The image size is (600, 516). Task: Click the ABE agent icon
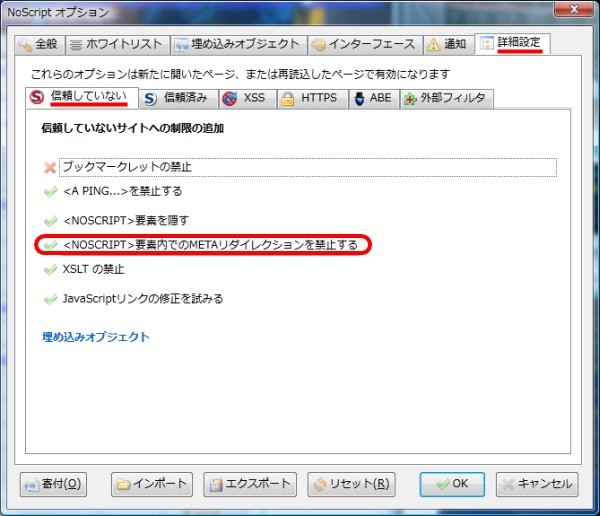click(x=359, y=98)
